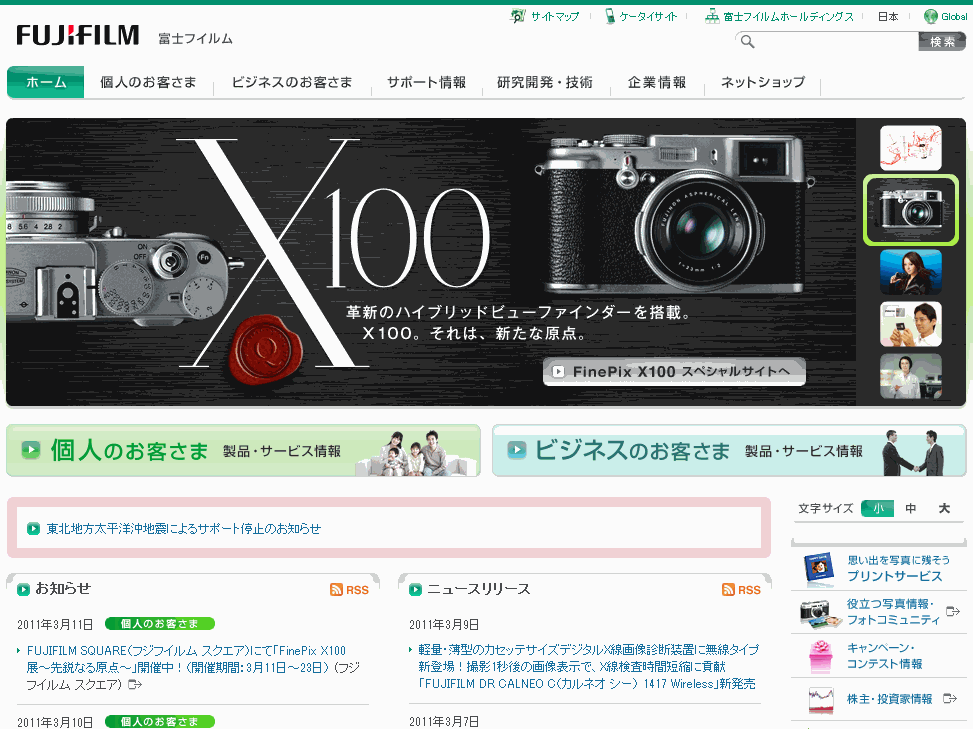Screen dimensions: 973x729
Task: Open the ケータイサイト link
Action: pyautogui.click(x=648, y=17)
